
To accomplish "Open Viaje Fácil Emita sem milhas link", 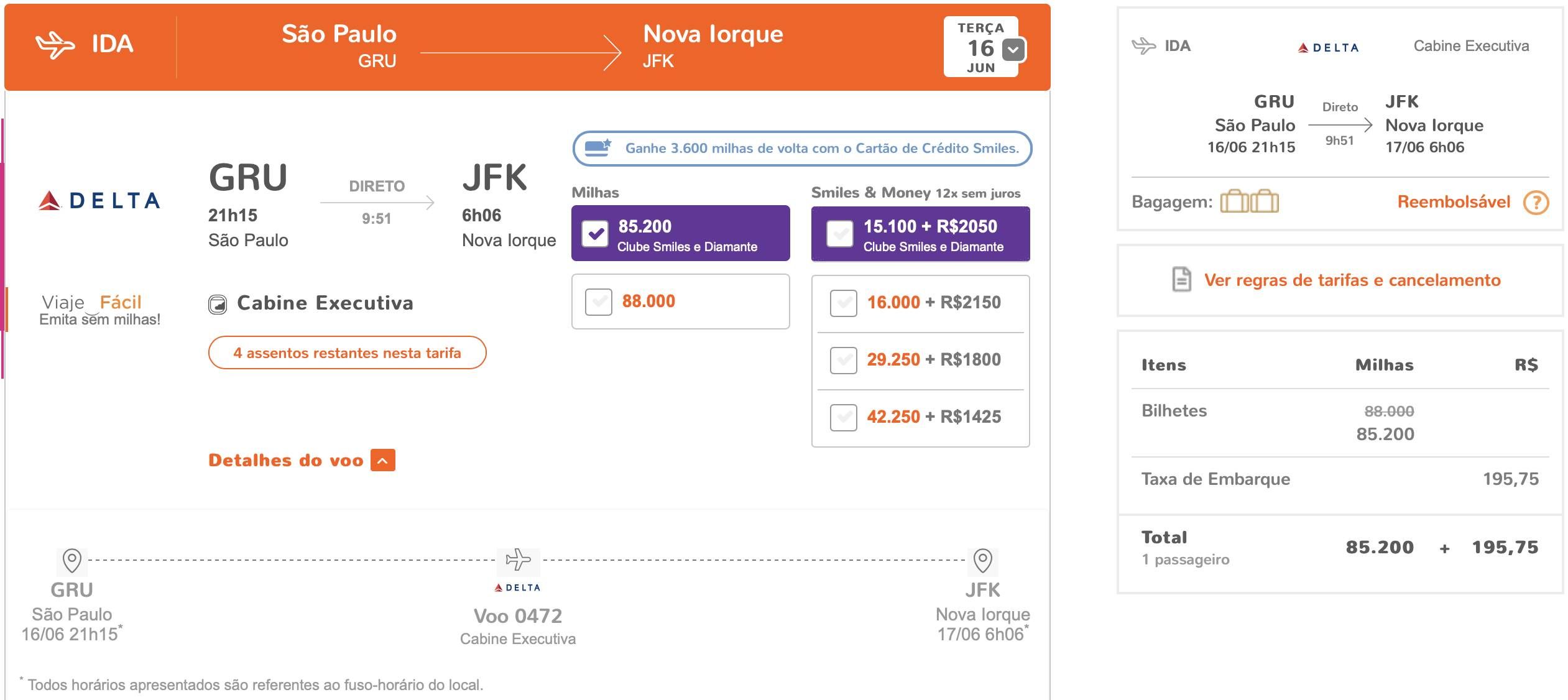I will point(99,310).
